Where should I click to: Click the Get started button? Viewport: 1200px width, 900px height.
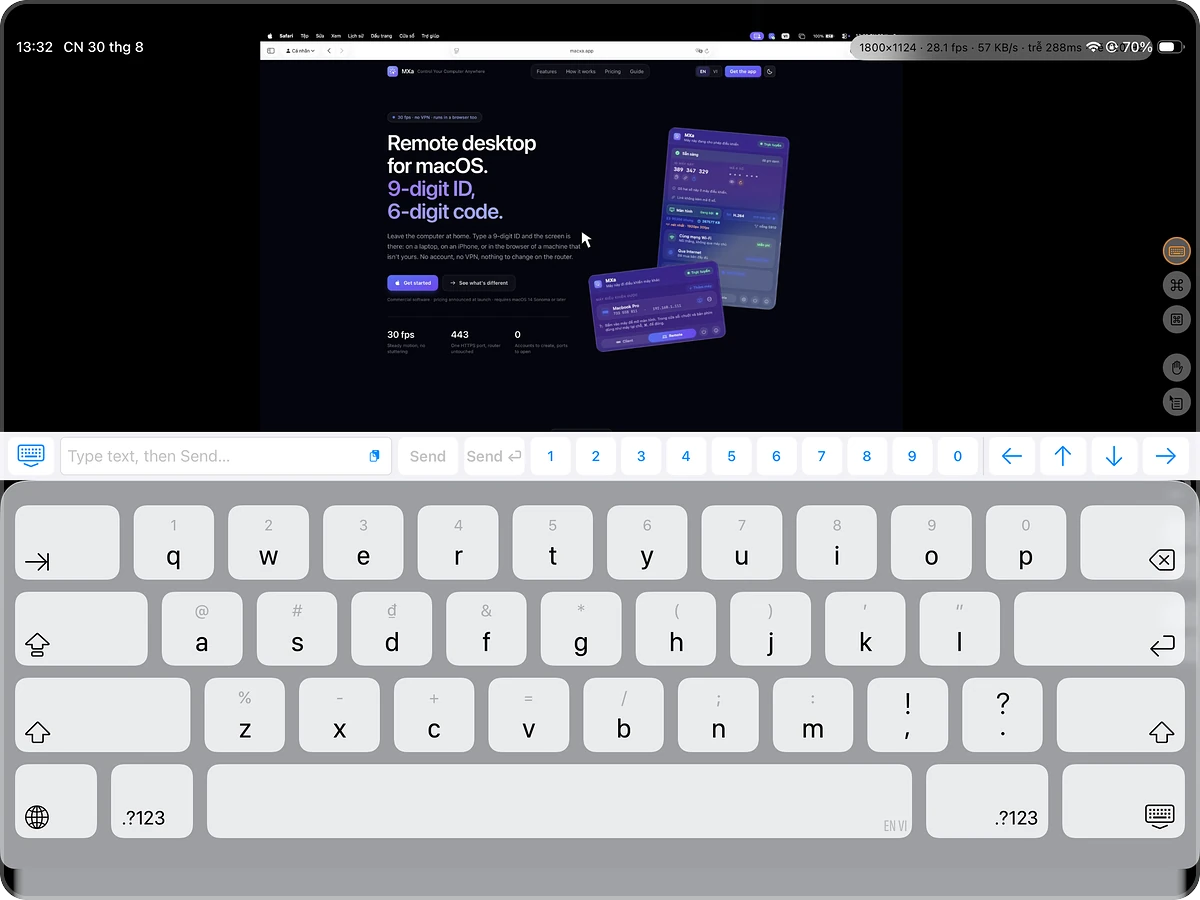[x=412, y=283]
